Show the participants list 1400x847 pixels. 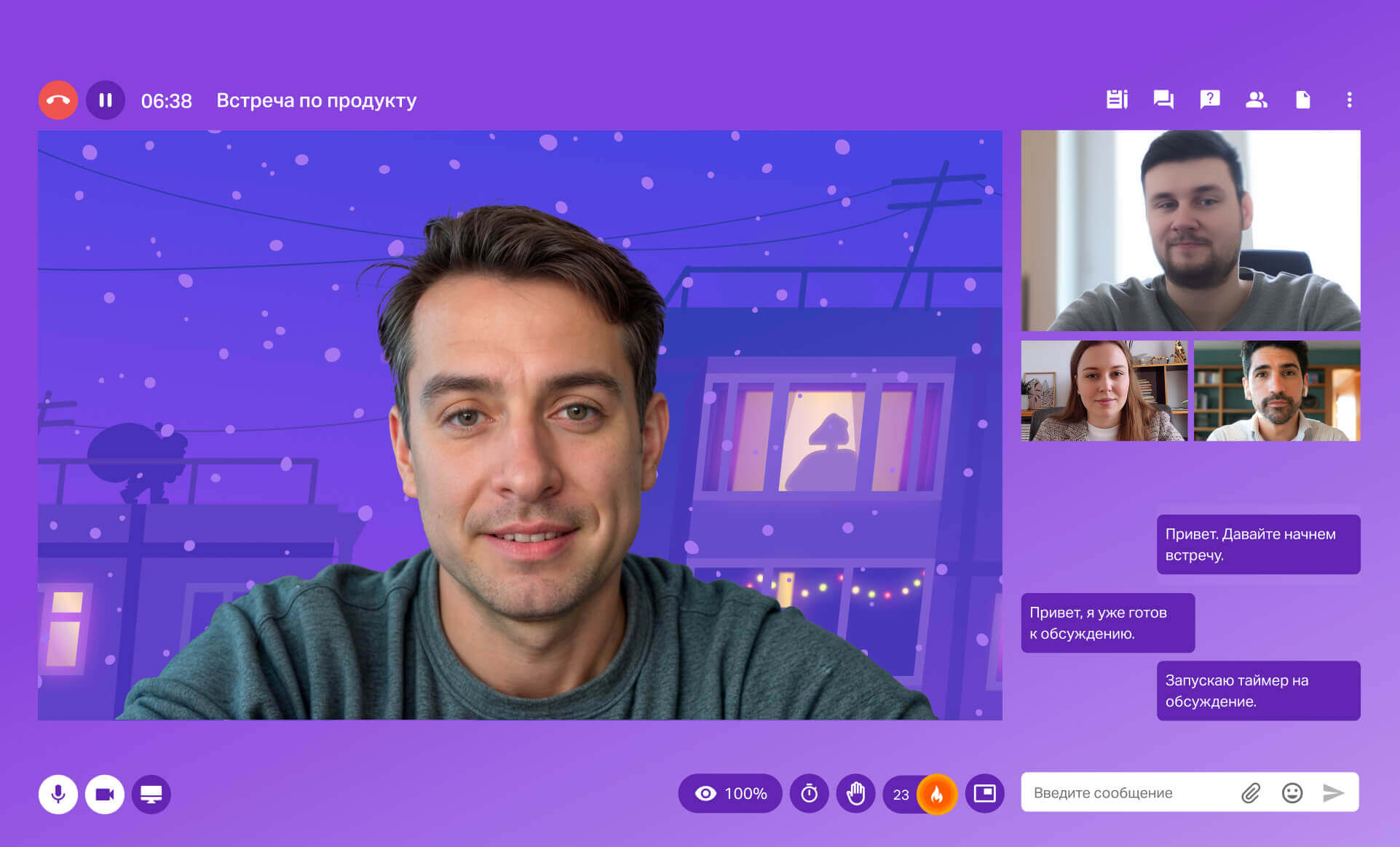pyautogui.click(x=1257, y=100)
